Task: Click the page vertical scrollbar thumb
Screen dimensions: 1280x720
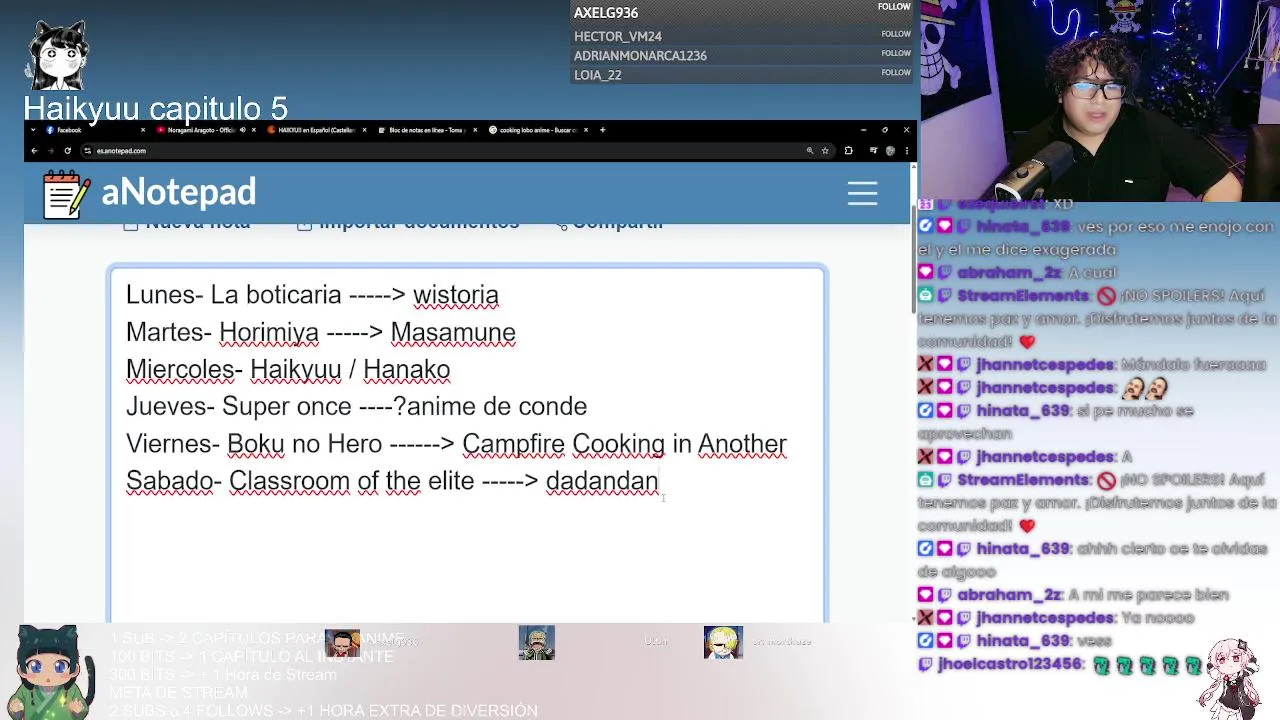Action: click(914, 260)
